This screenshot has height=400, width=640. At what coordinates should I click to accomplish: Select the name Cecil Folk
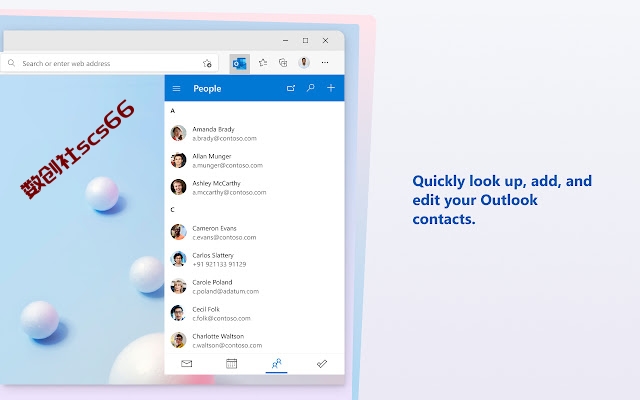[206, 309]
